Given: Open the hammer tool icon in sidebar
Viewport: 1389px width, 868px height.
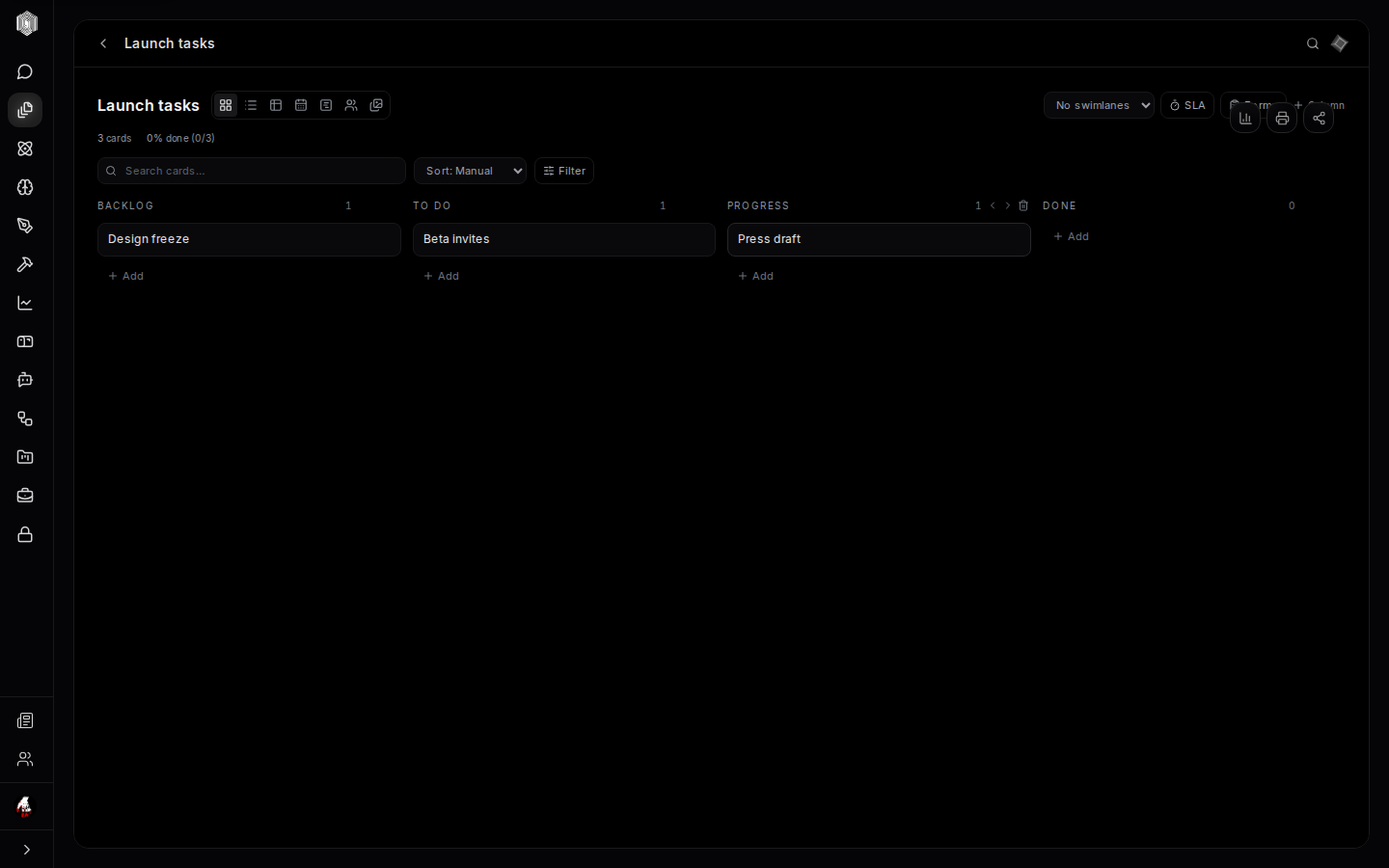Looking at the screenshot, I should 25,264.
